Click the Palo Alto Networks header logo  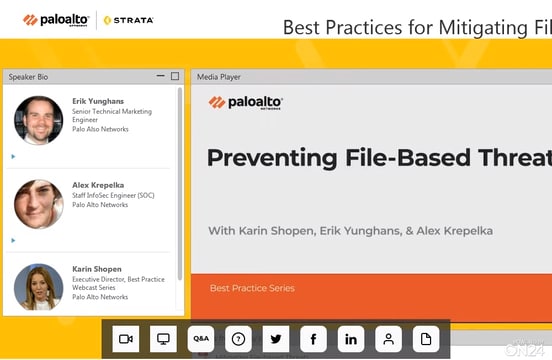[x=56, y=20]
